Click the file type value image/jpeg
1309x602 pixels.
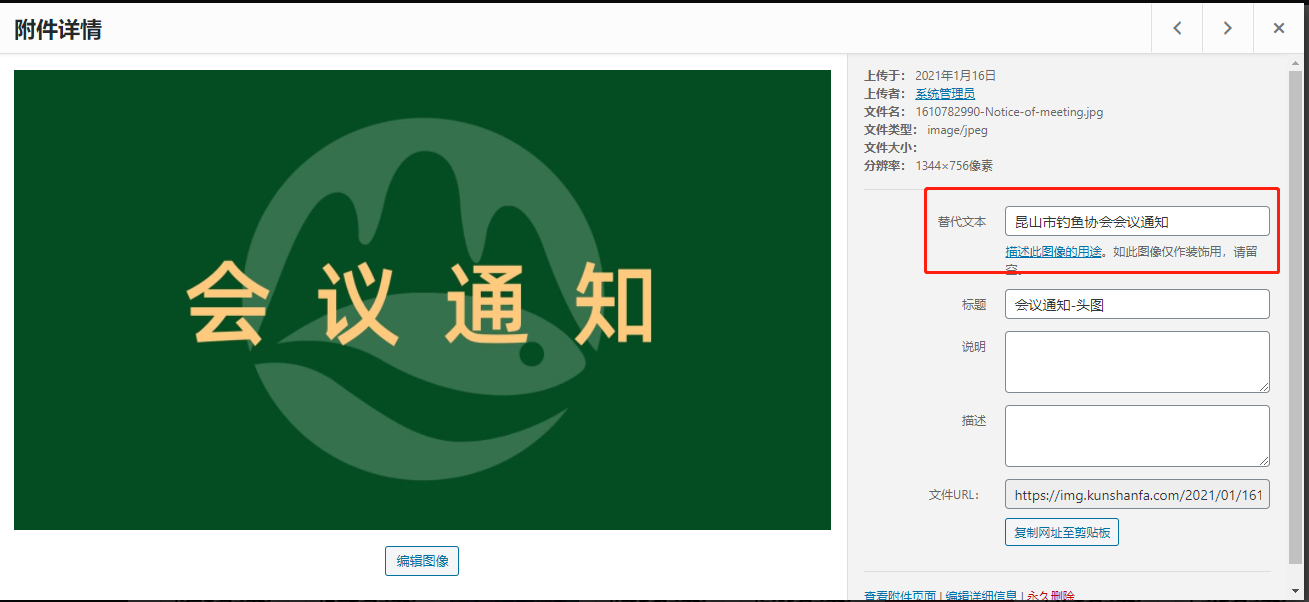coord(957,130)
